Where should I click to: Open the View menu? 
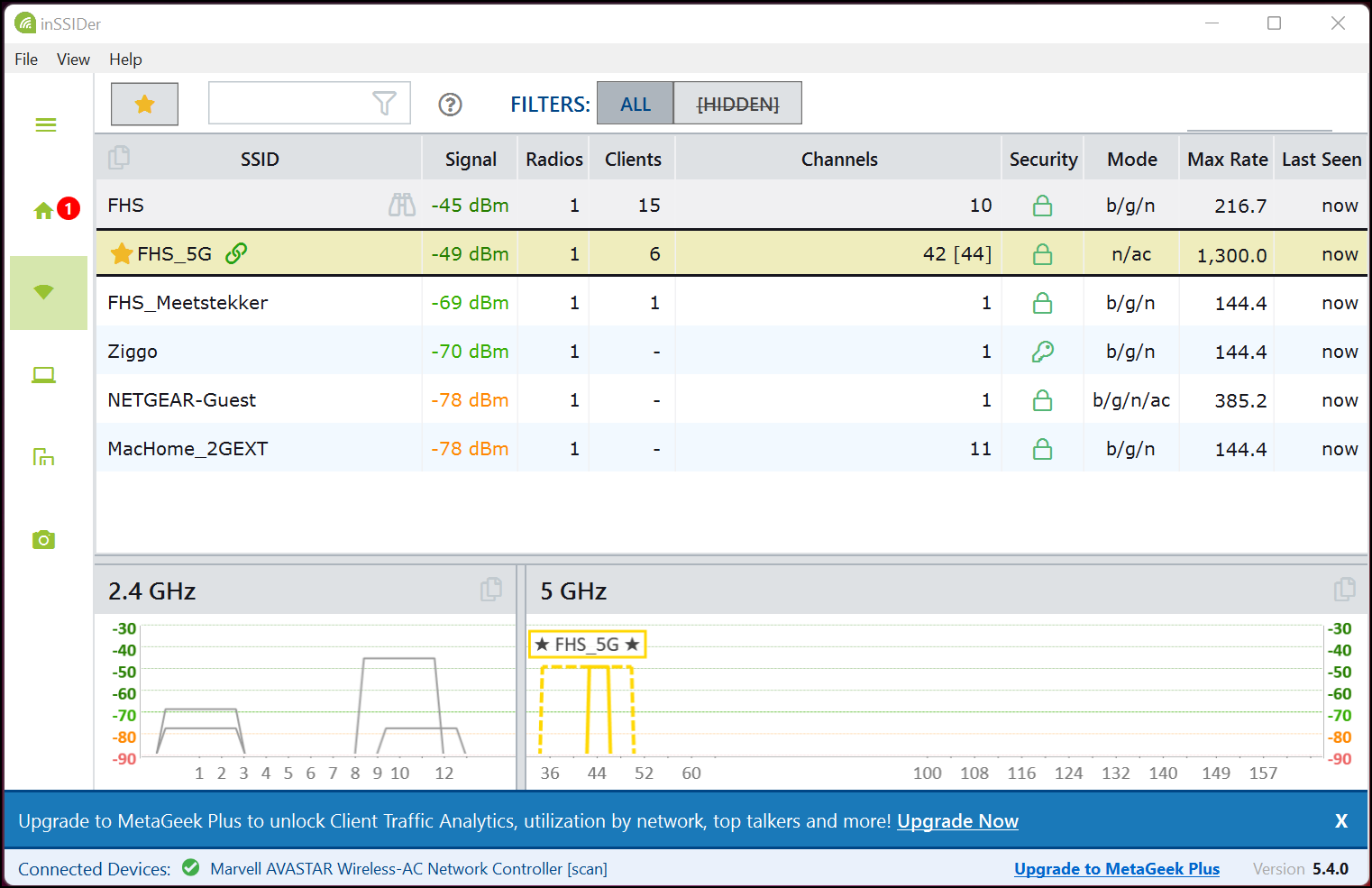tap(73, 60)
